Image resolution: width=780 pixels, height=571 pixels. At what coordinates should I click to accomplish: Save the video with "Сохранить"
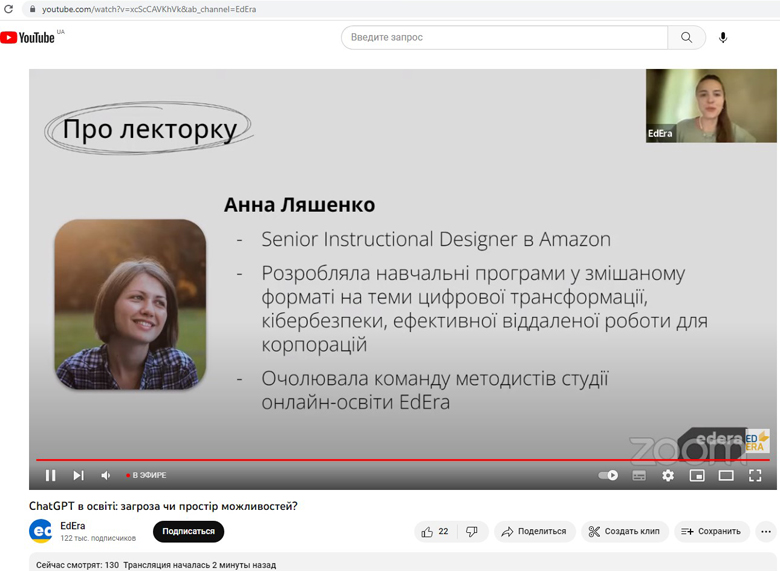(x=711, y=532)
